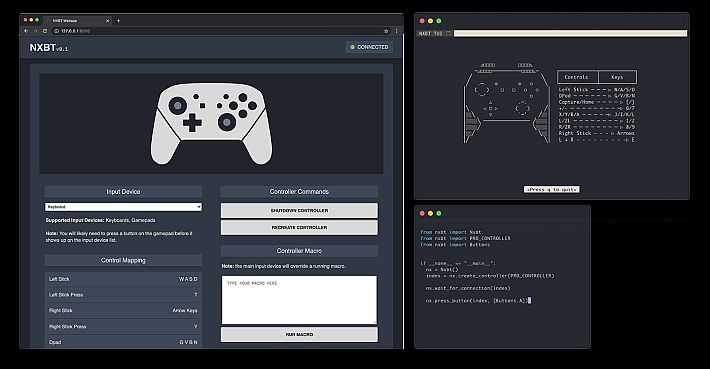Reload the NXBT webapp page
Screen dimensions: 710x369
(45, 31)
